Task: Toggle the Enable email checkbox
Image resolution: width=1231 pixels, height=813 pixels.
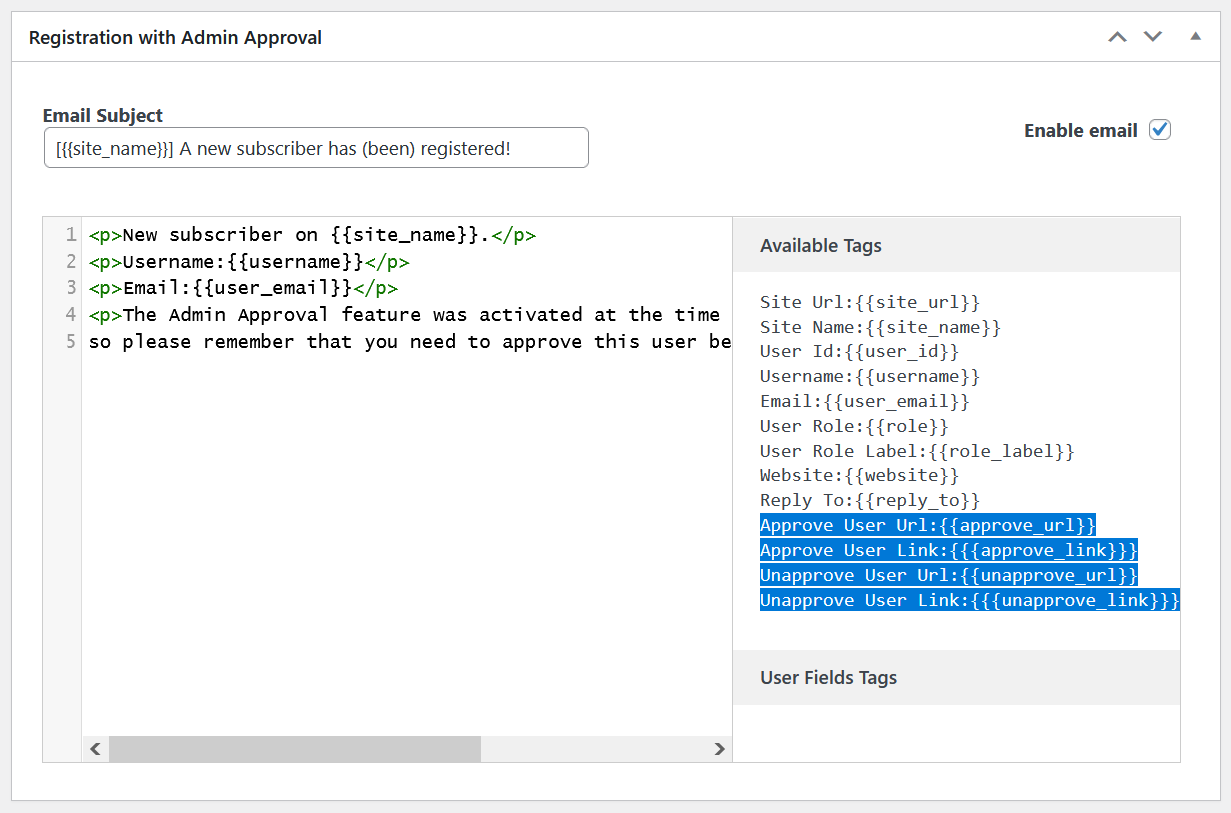Action: [x=1160, y=130]
